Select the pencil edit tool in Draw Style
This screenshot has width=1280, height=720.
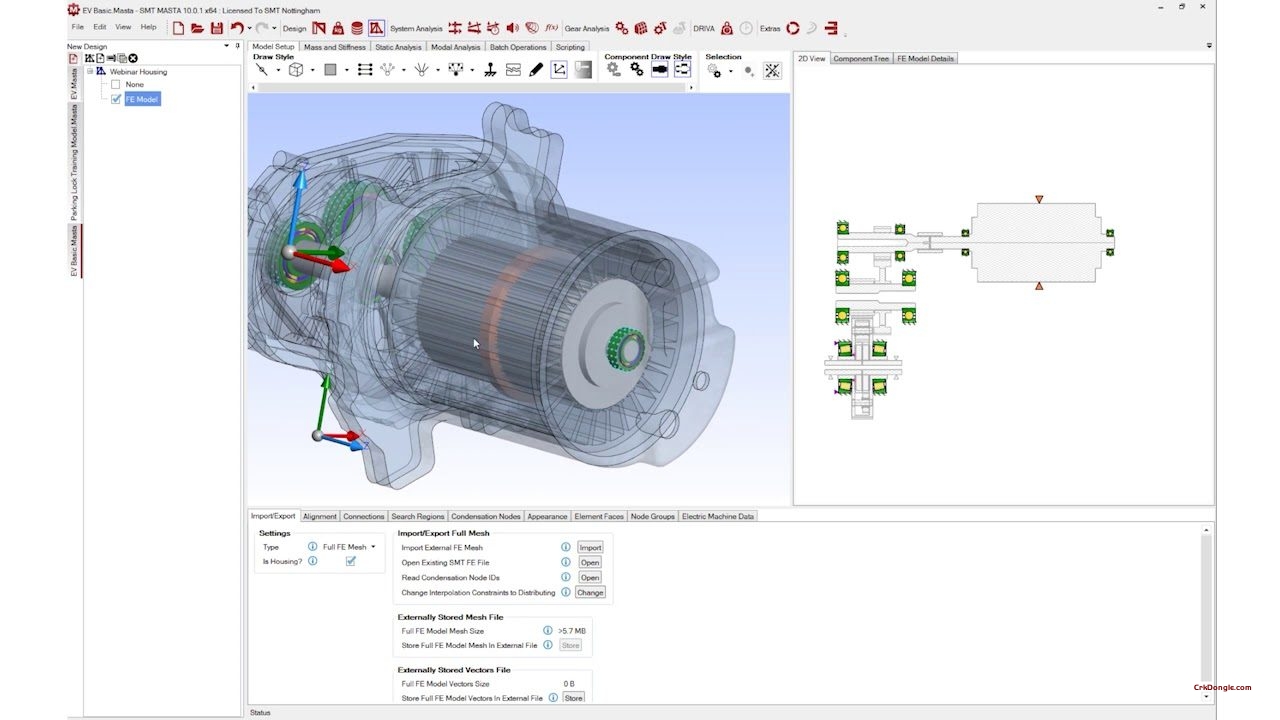[536, 70]
